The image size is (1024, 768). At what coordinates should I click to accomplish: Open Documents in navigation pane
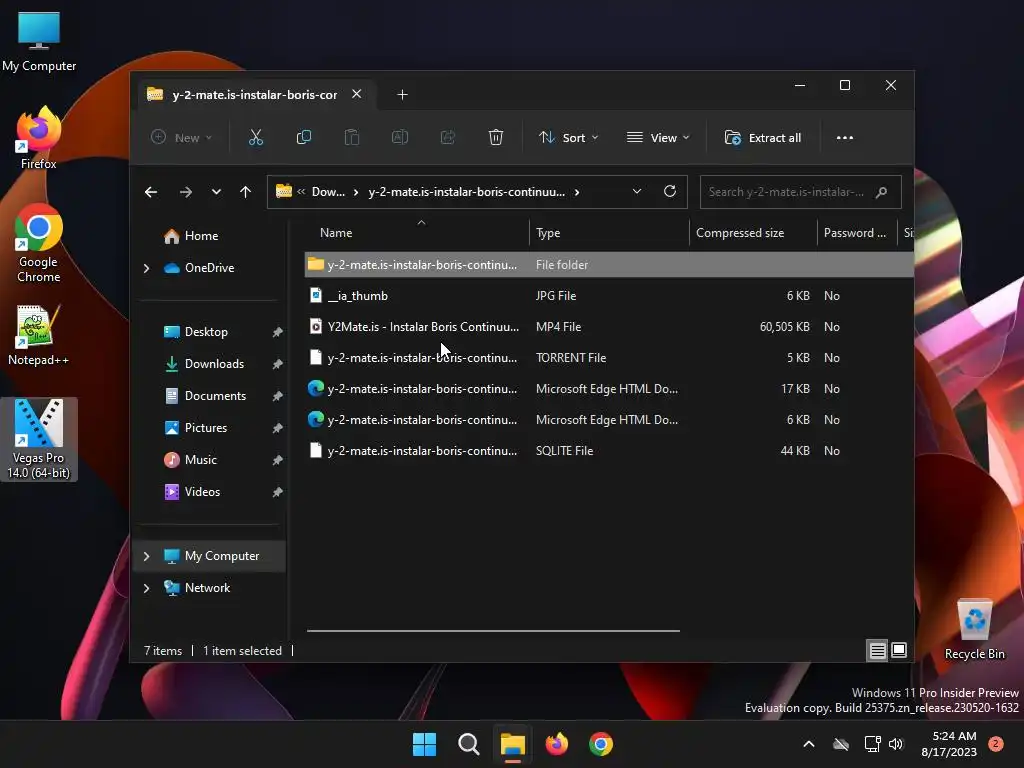click(215, 396)
